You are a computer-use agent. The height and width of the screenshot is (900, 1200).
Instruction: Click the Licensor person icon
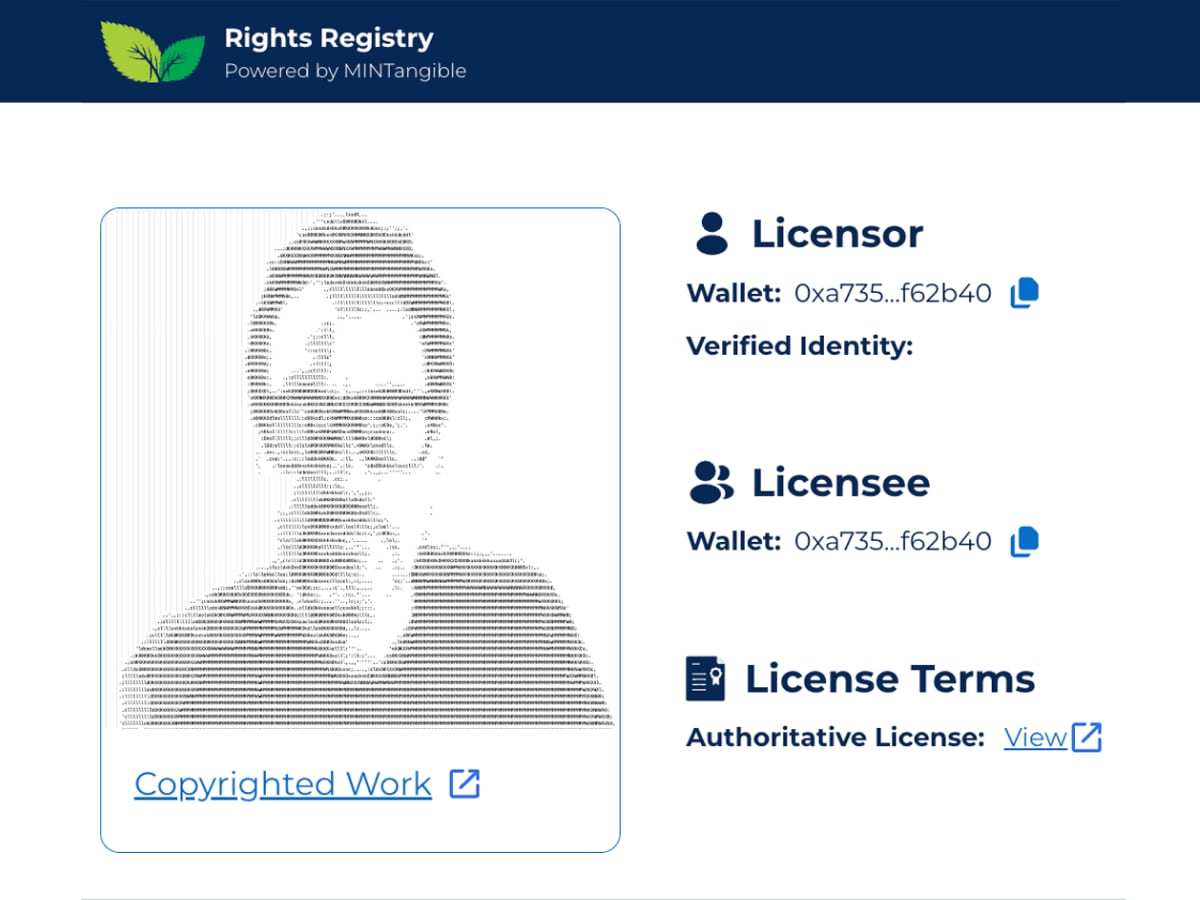712,234
